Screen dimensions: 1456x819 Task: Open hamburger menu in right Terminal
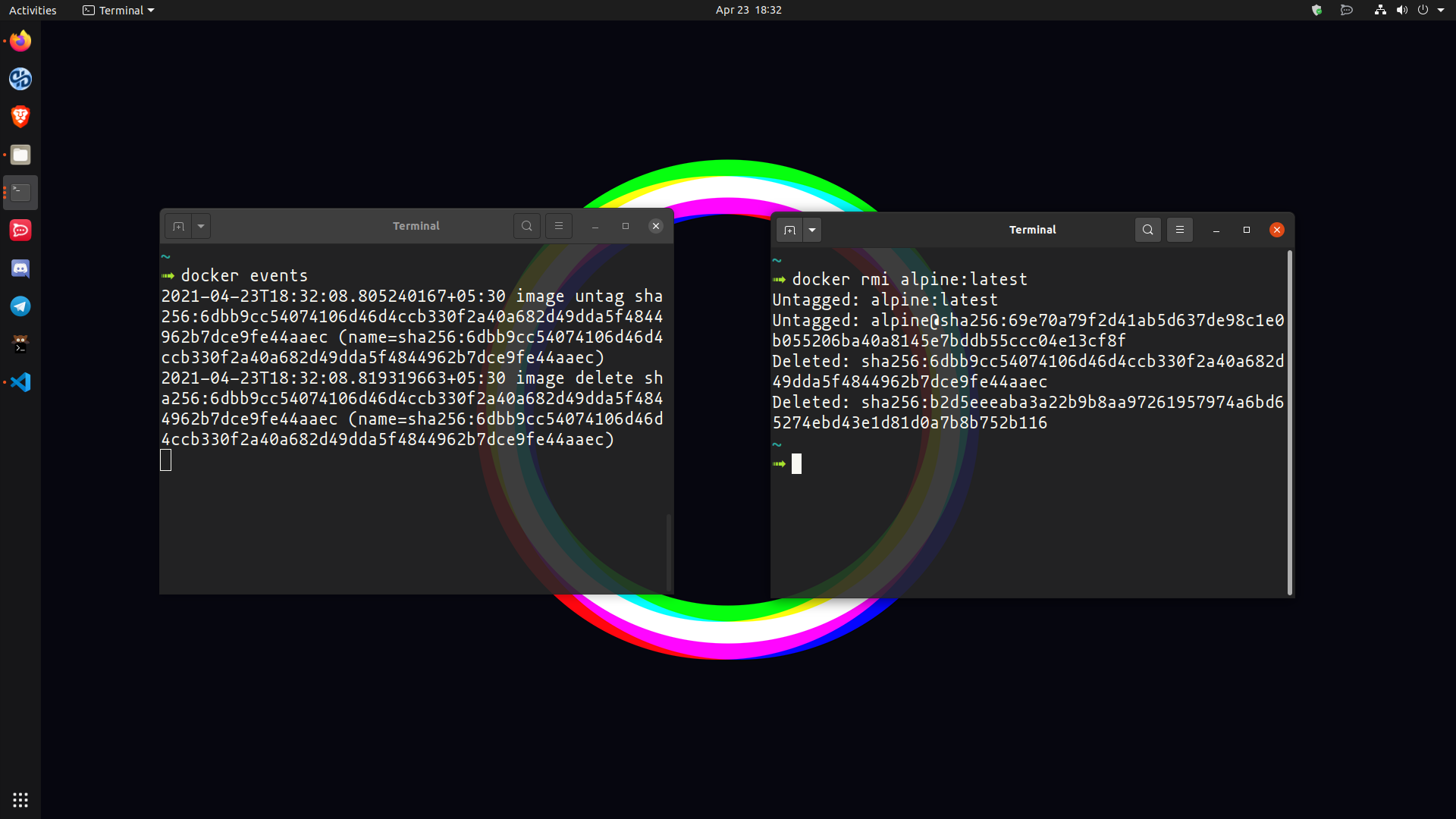pos(1180,230)
